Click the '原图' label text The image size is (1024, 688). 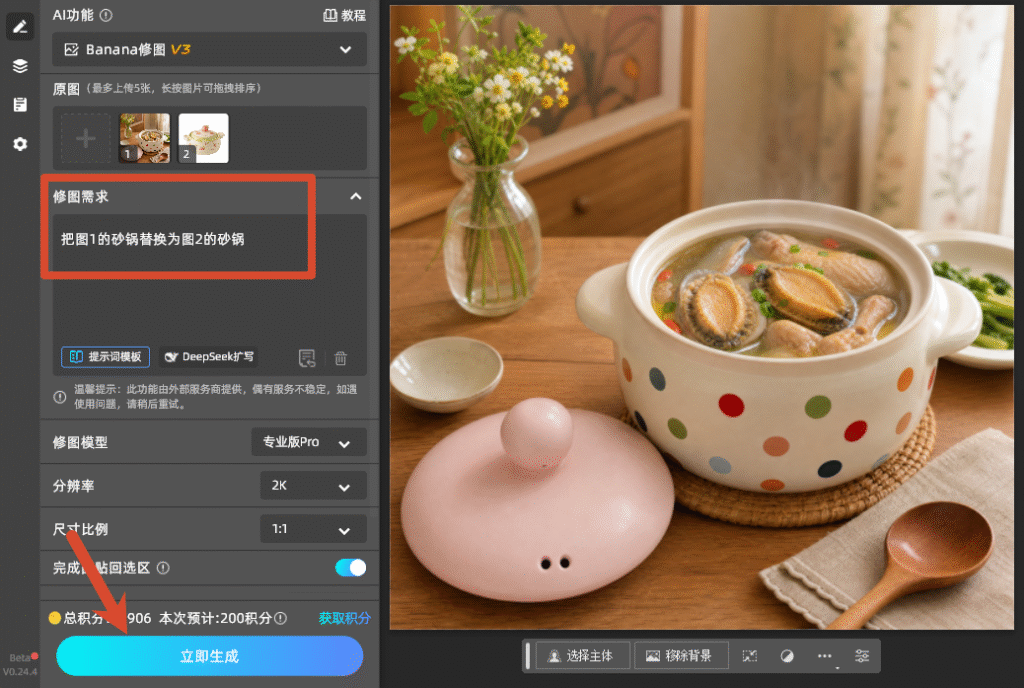[x=66, y=89]
